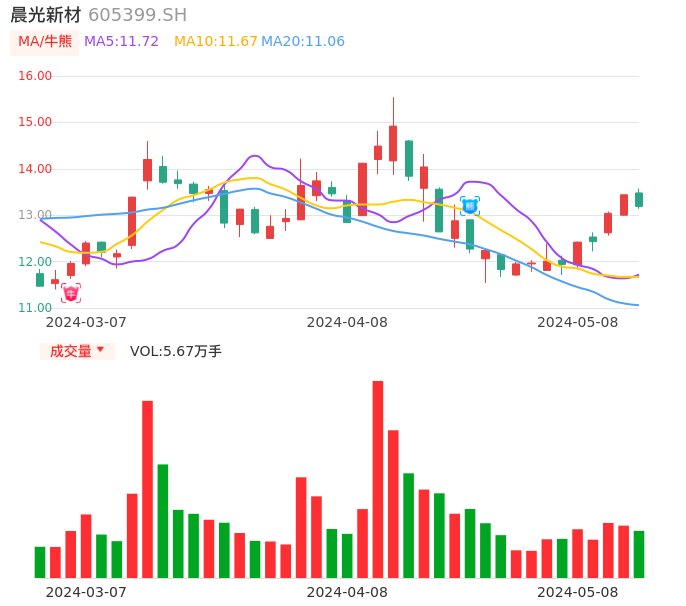Viewport: 686px width, 606px height.
Task: Click the MA20:11.06 legend label
Action: tap(303, 42)
